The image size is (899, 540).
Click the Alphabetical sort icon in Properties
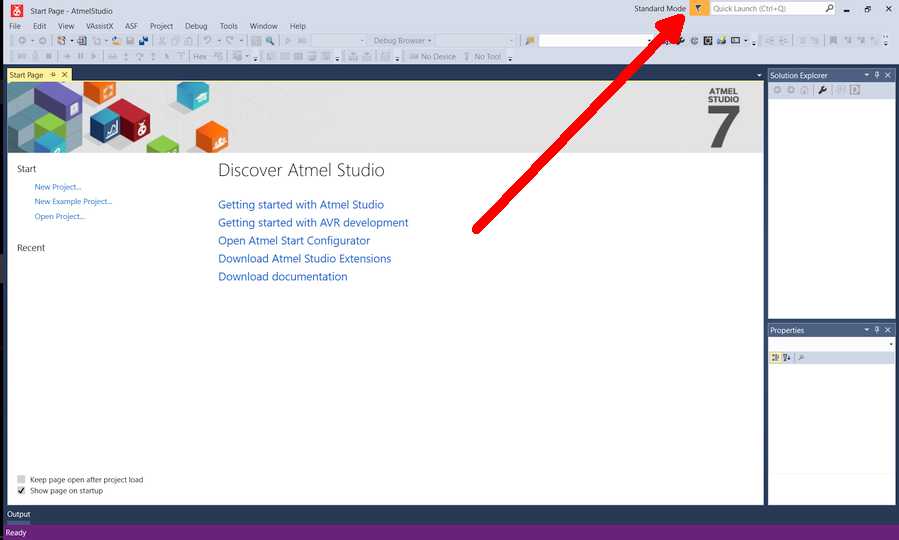point(787,357)
